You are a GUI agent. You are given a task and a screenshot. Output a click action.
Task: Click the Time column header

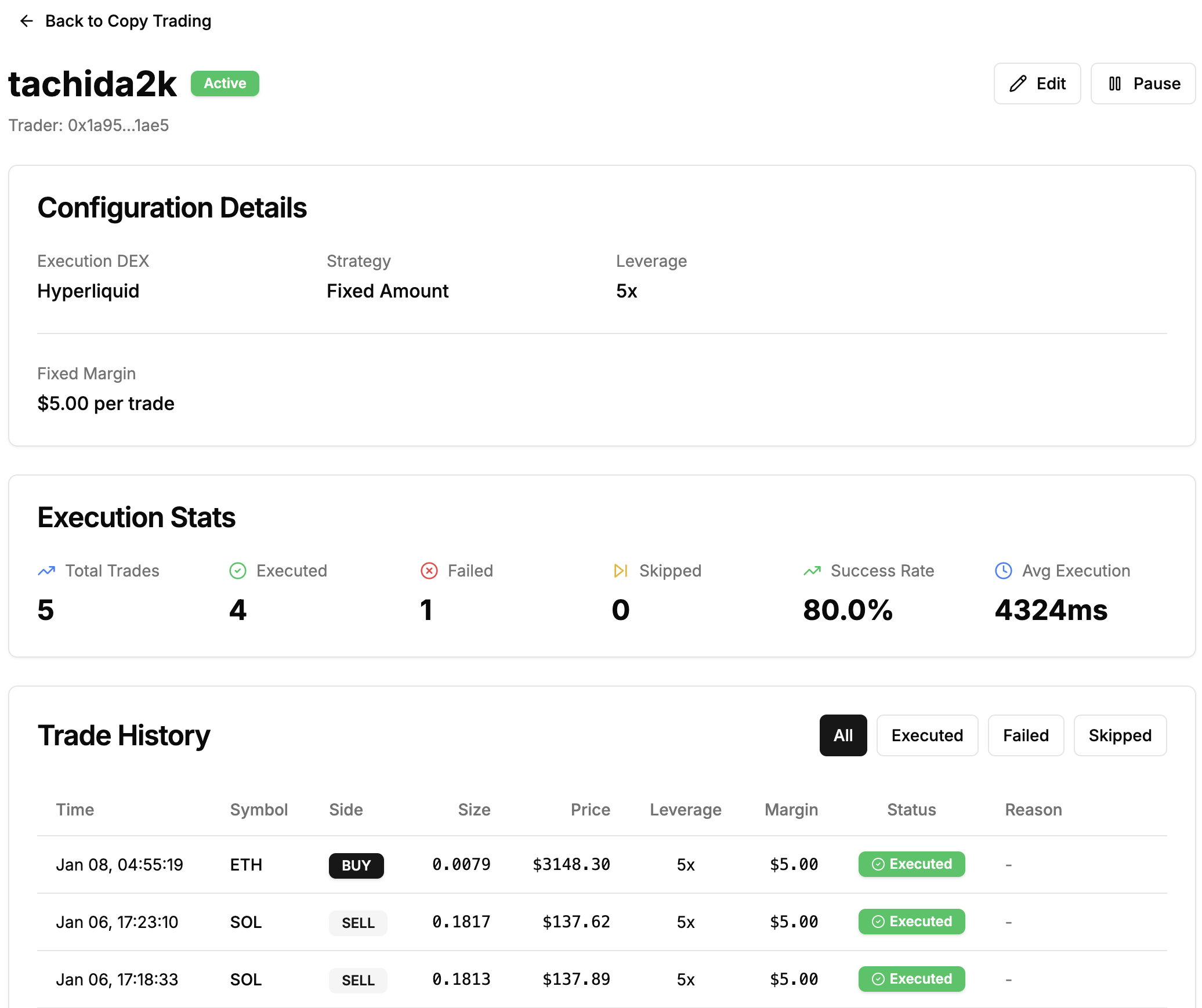tap(75, 810)
